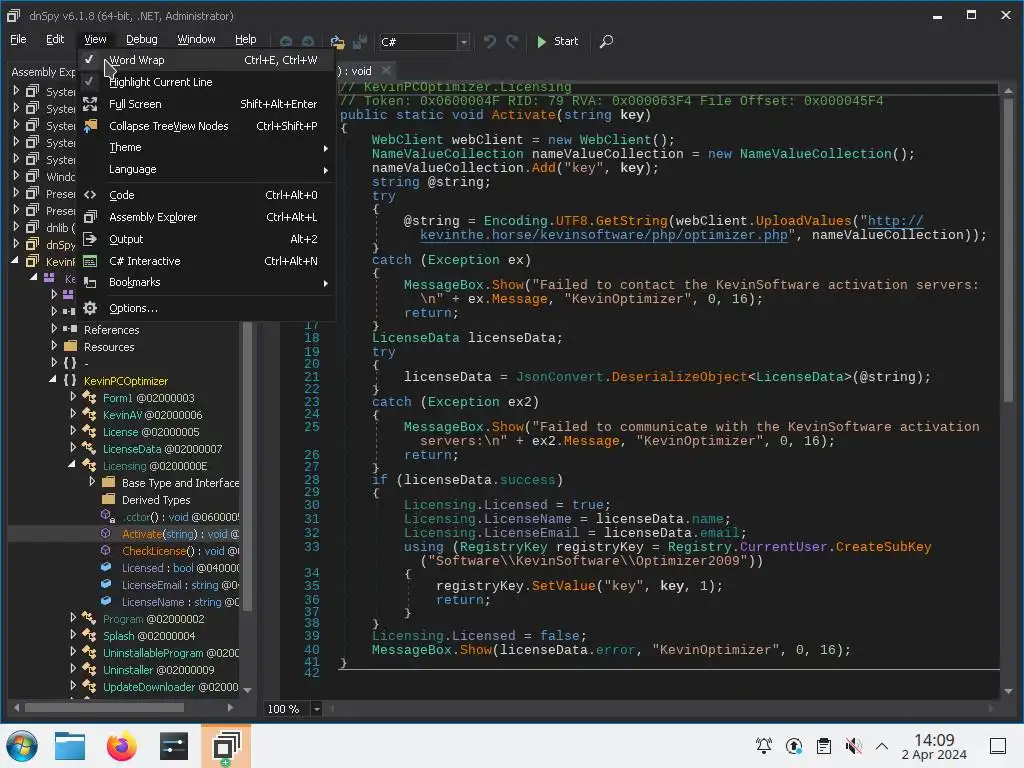Viewport: 1024px width, 768px height.
Task: Click the Derived Types folder icon
Action: point(108,500)
